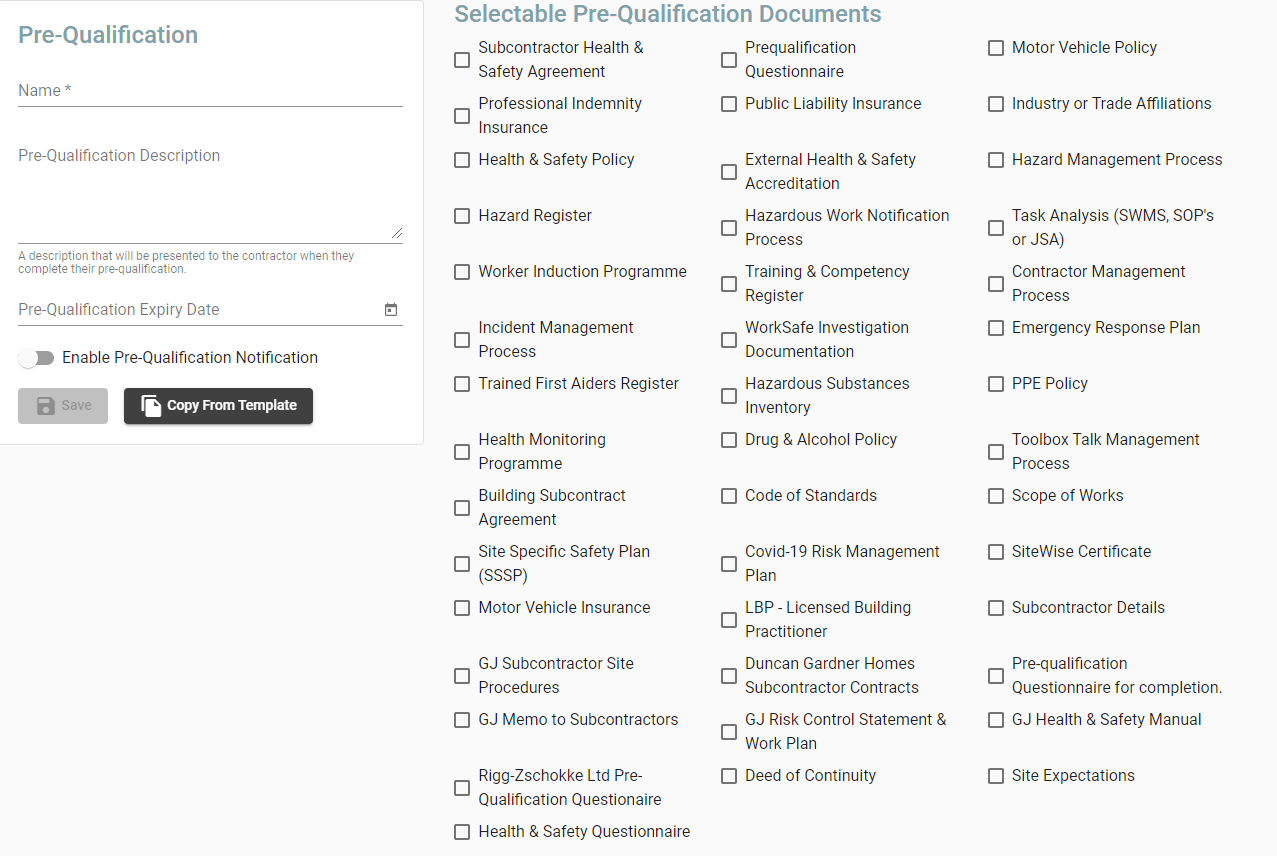Select SiteWise Certificate
1277x856 pixels.
[x=996, y=552]
